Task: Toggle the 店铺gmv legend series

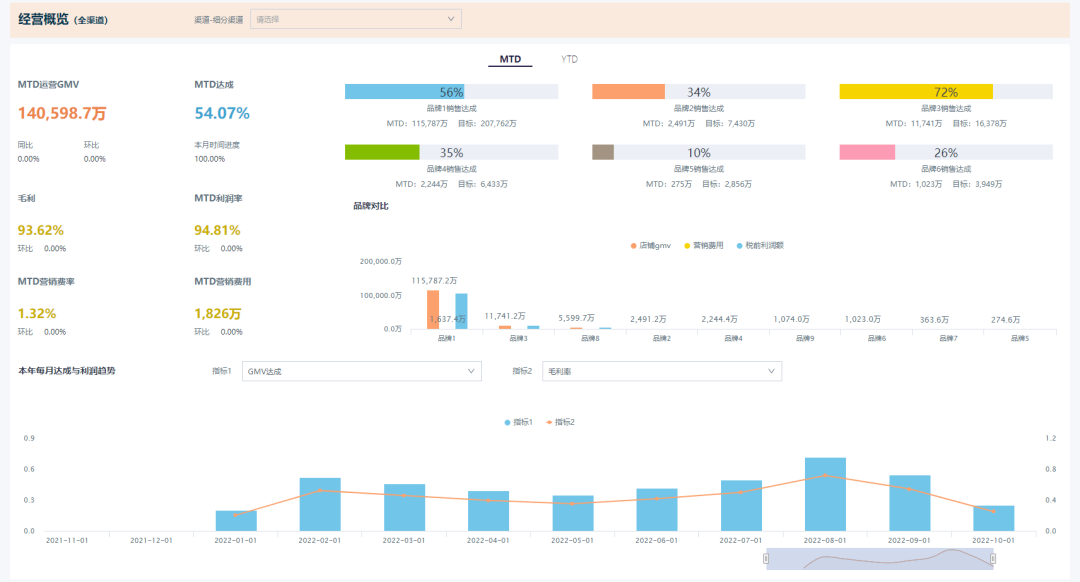Action: click(650, 246)
